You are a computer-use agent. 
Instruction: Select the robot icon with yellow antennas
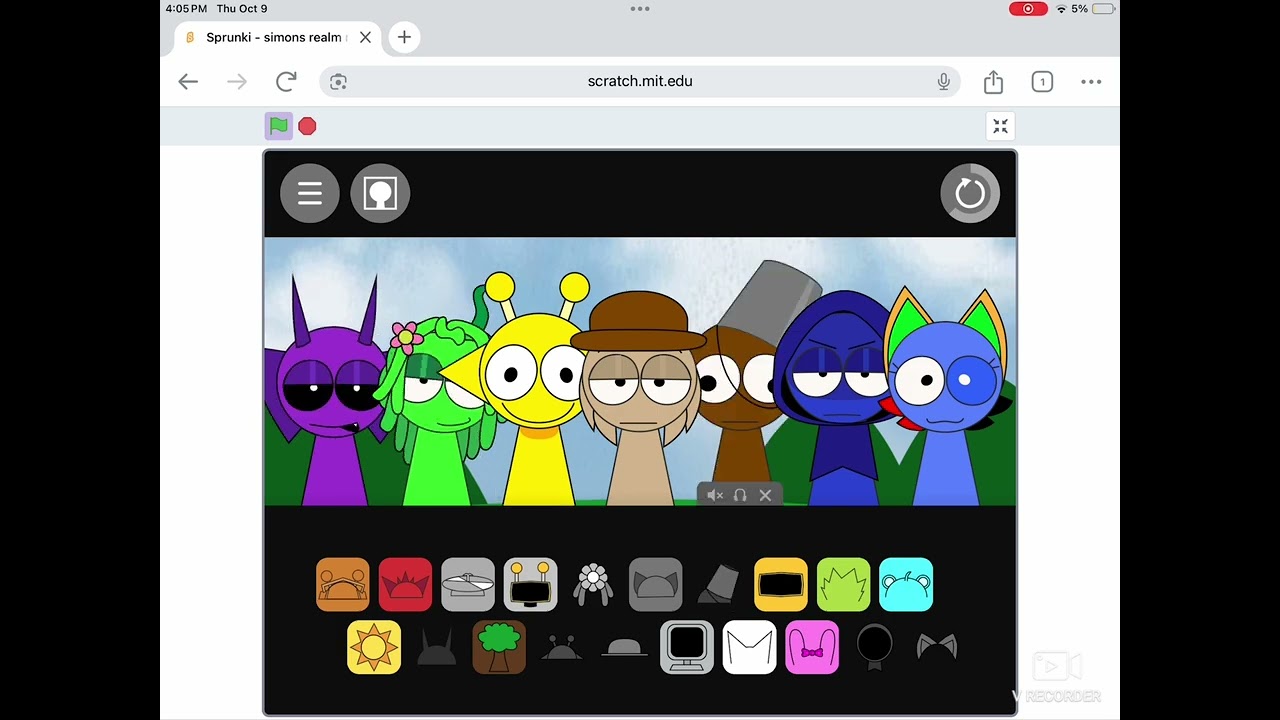(x=530, y=584)
